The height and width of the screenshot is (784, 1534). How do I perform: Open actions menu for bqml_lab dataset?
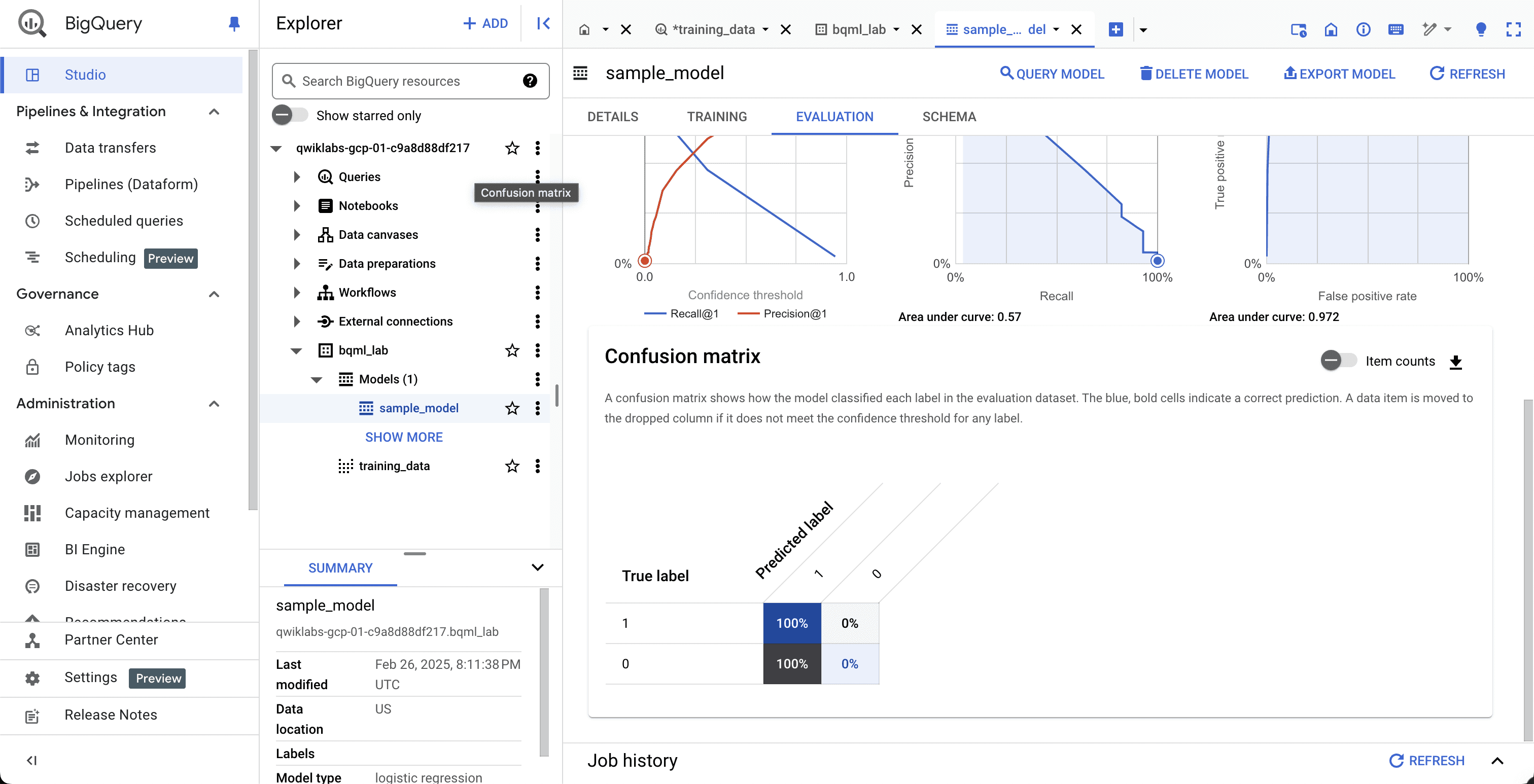click(x=537, y=350)
